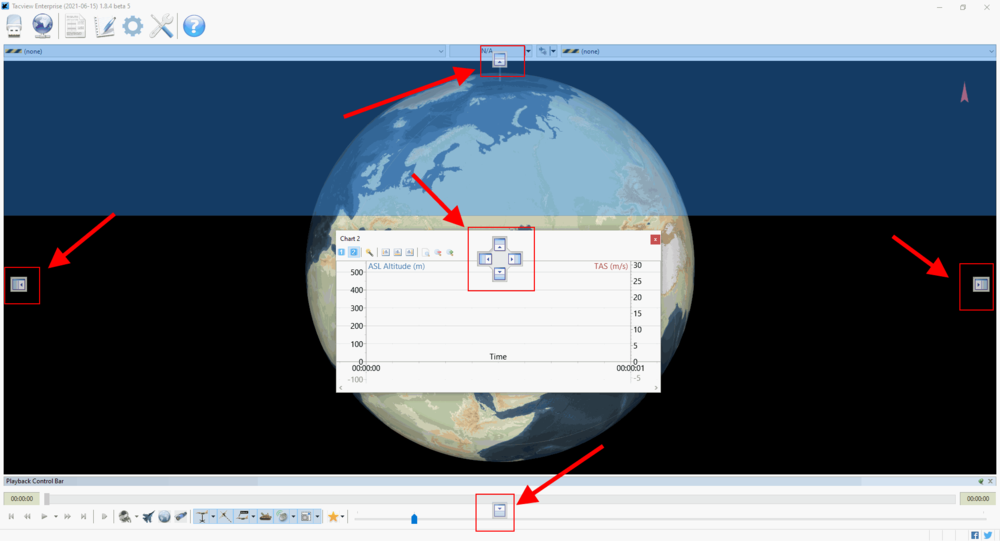Dock chart to bottom edge of main window
The image size is (1000, 541).
499,510
